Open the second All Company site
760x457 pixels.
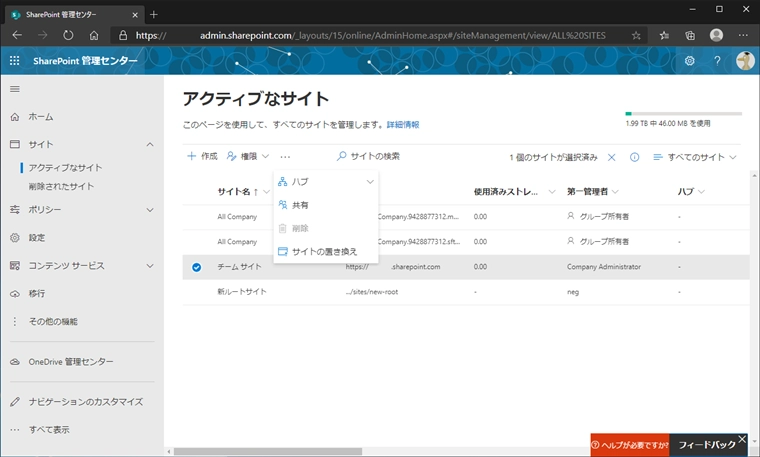[x=237, y=242]
